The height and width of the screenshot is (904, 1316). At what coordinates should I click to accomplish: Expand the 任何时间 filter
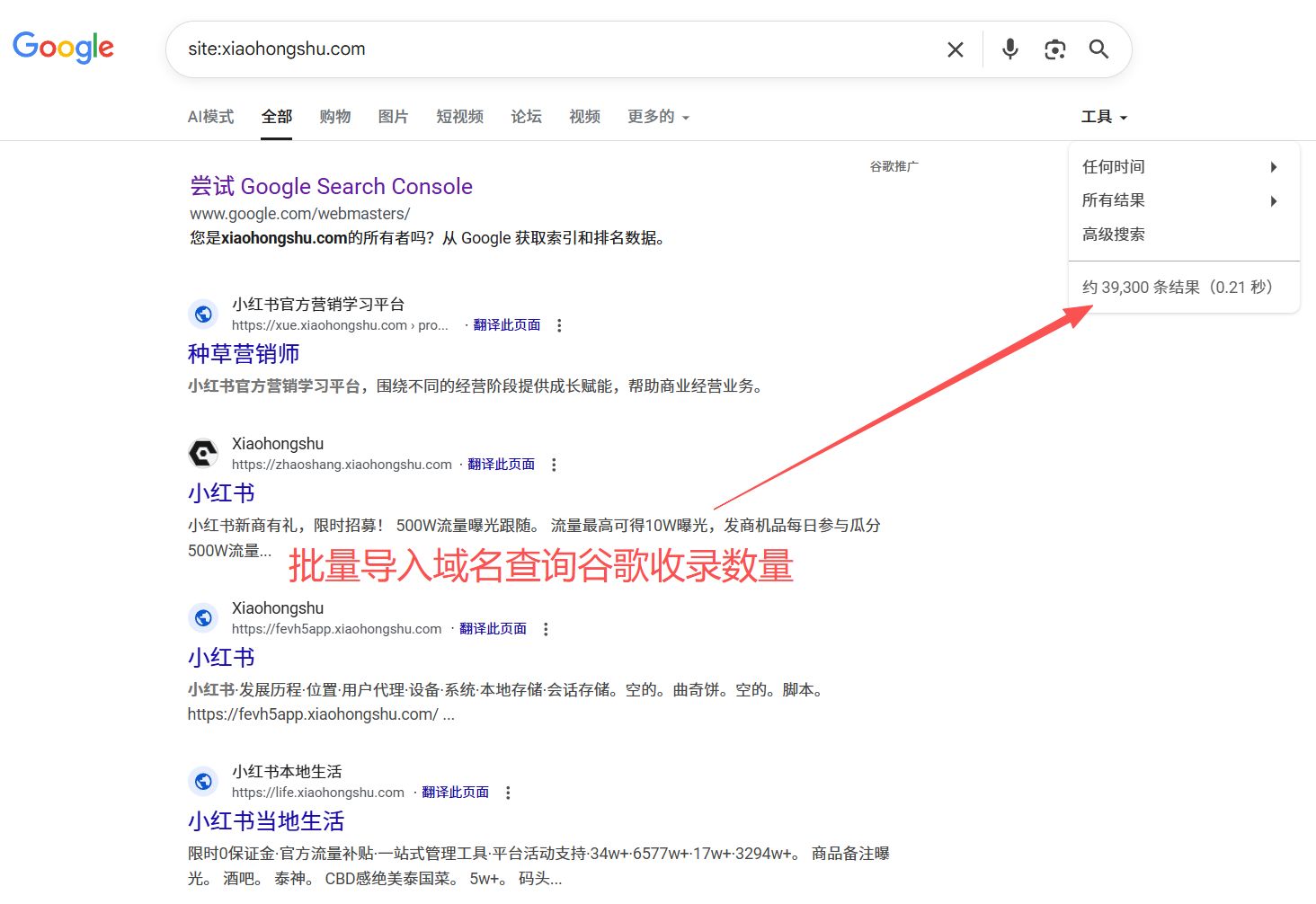click(x=1184, y=167)
